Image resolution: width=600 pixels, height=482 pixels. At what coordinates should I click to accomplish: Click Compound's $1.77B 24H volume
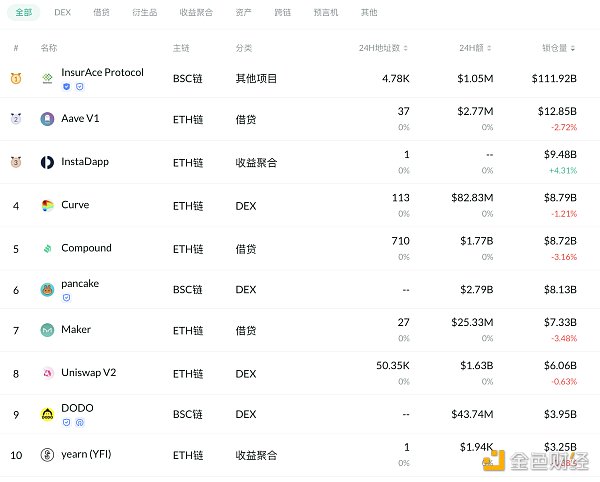point(476,241)
